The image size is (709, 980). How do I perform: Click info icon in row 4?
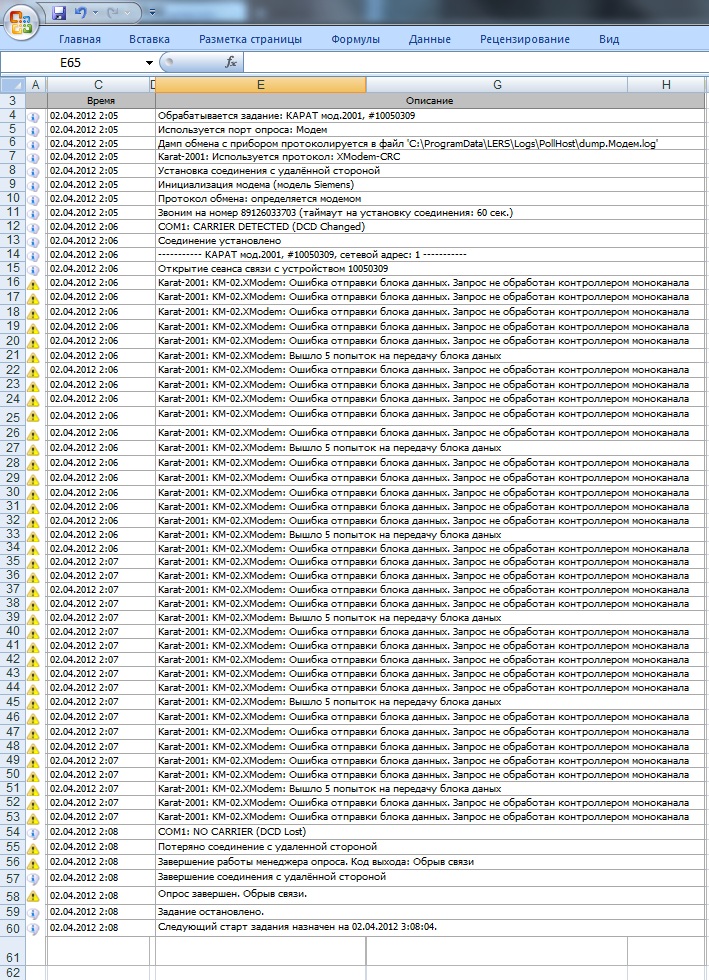point(34,117)
